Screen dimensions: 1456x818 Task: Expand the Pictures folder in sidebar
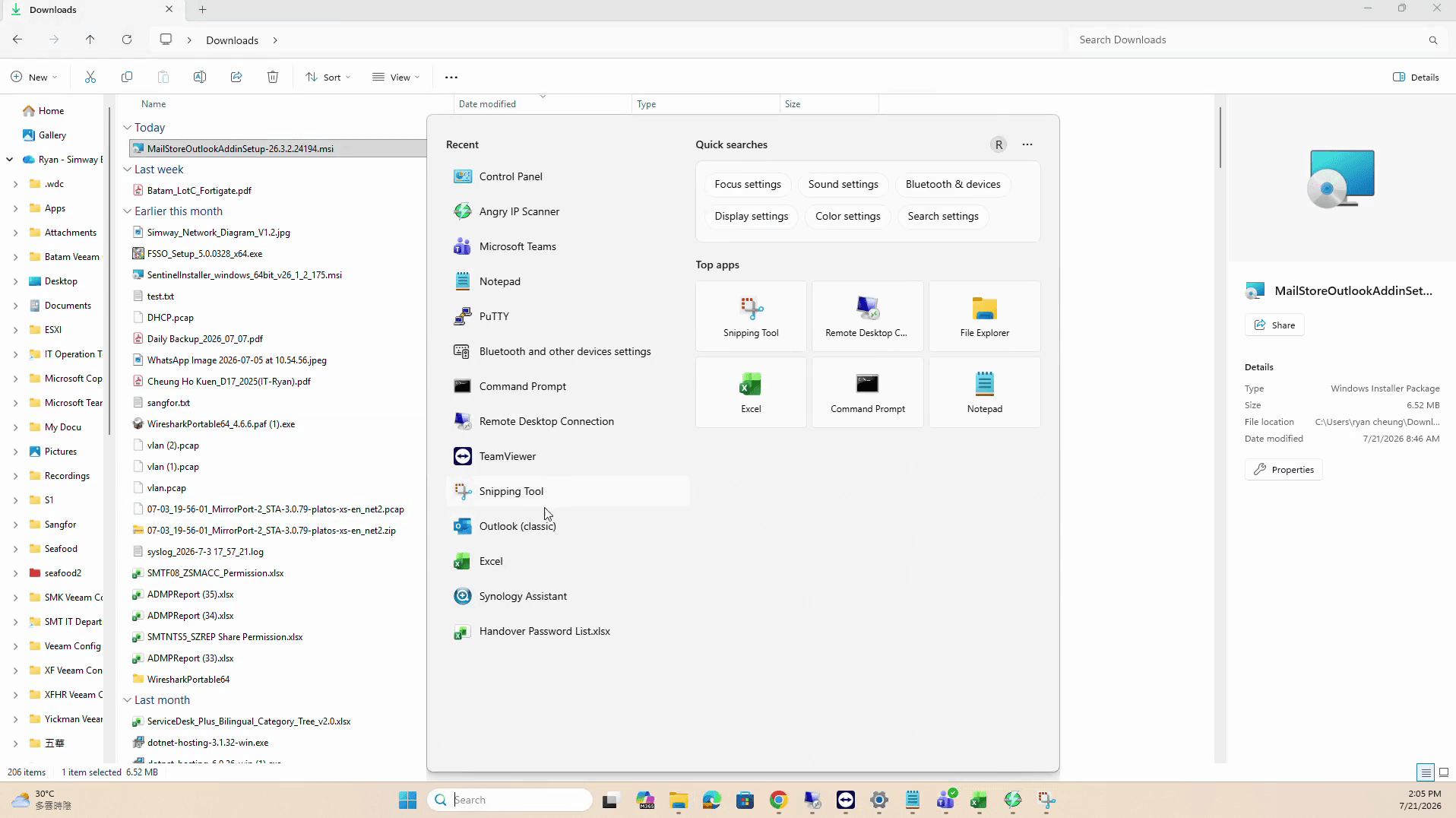(x=15, y=452)
